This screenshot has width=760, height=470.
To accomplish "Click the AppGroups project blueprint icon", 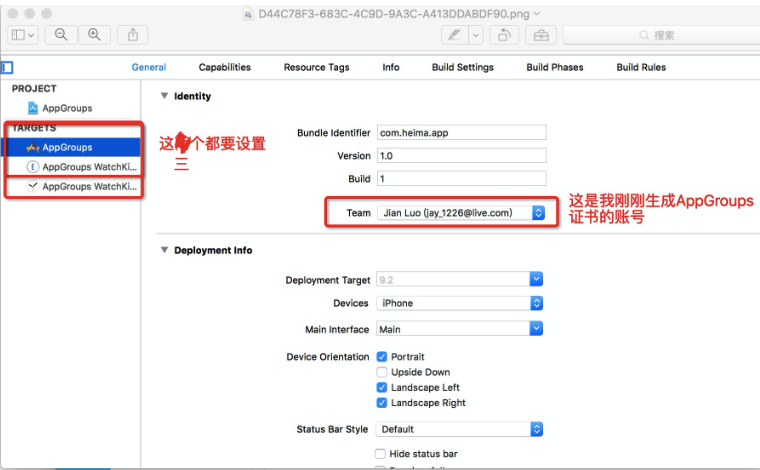I will [32, 108].
